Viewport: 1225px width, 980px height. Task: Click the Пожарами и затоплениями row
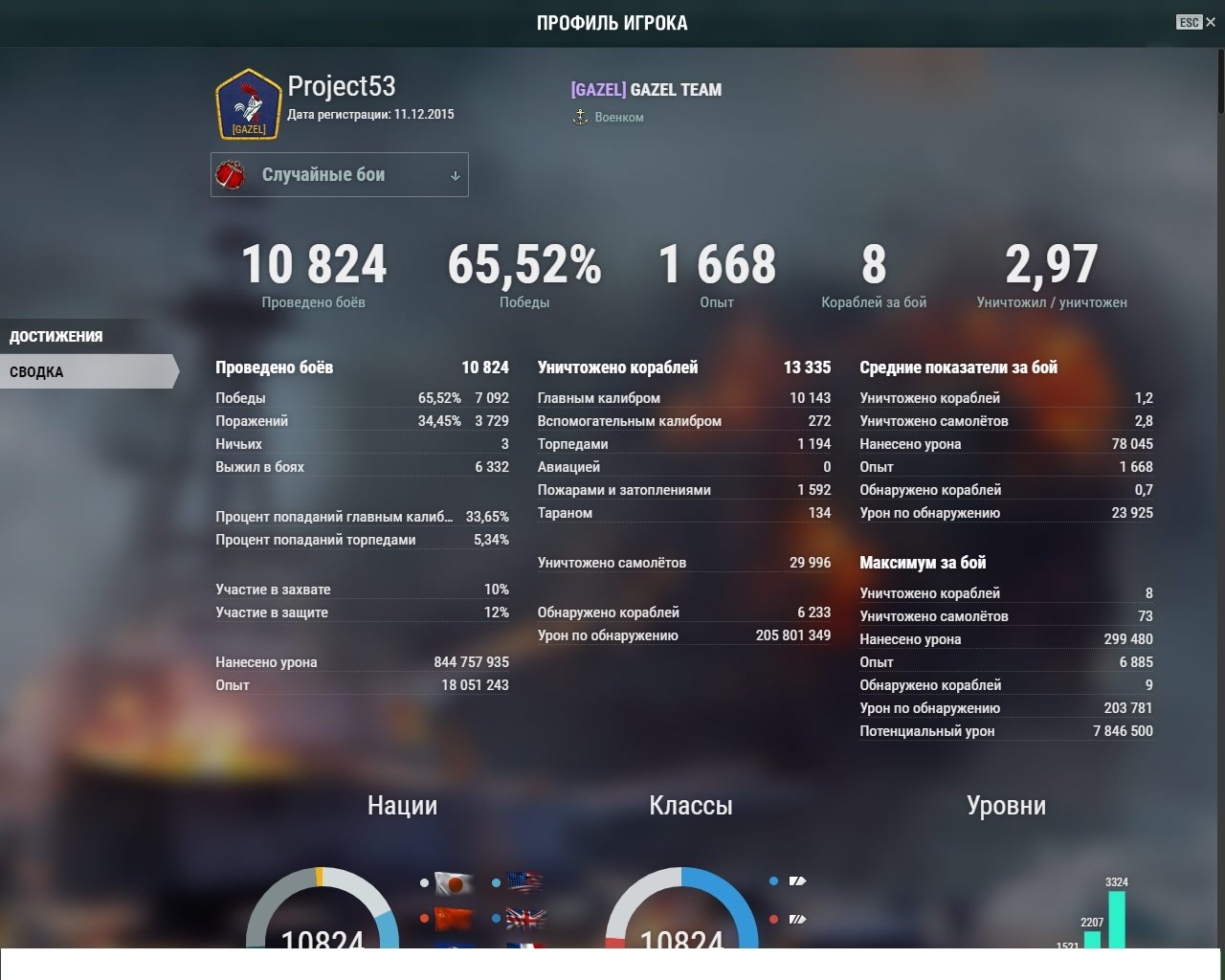pyautogui.click(x=684, y=490)
